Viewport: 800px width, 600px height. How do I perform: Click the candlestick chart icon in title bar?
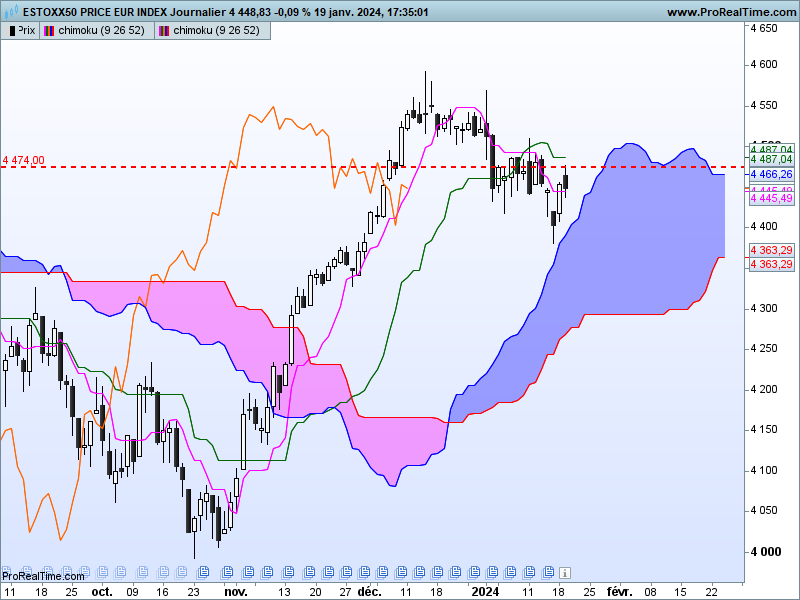11,11
